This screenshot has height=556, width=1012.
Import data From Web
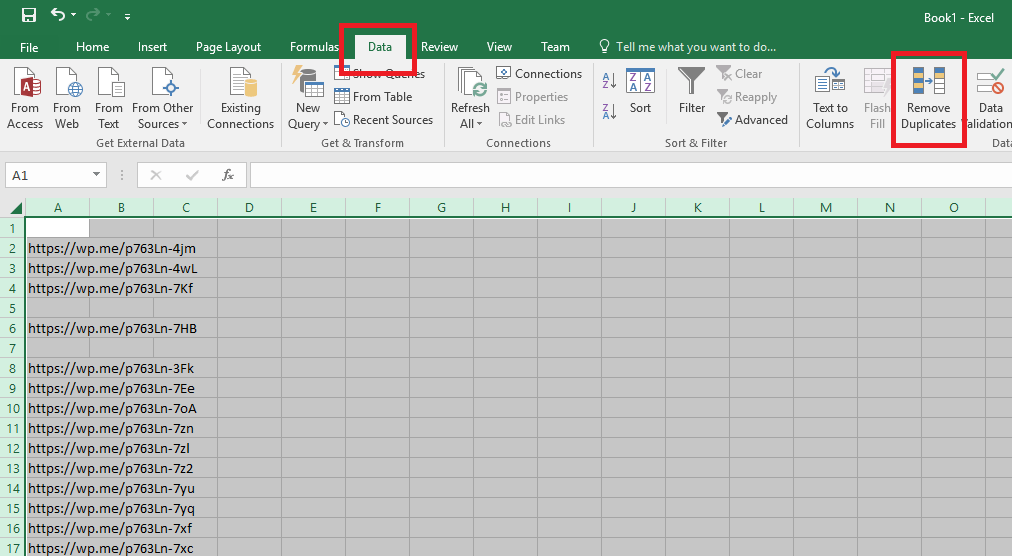67,98
